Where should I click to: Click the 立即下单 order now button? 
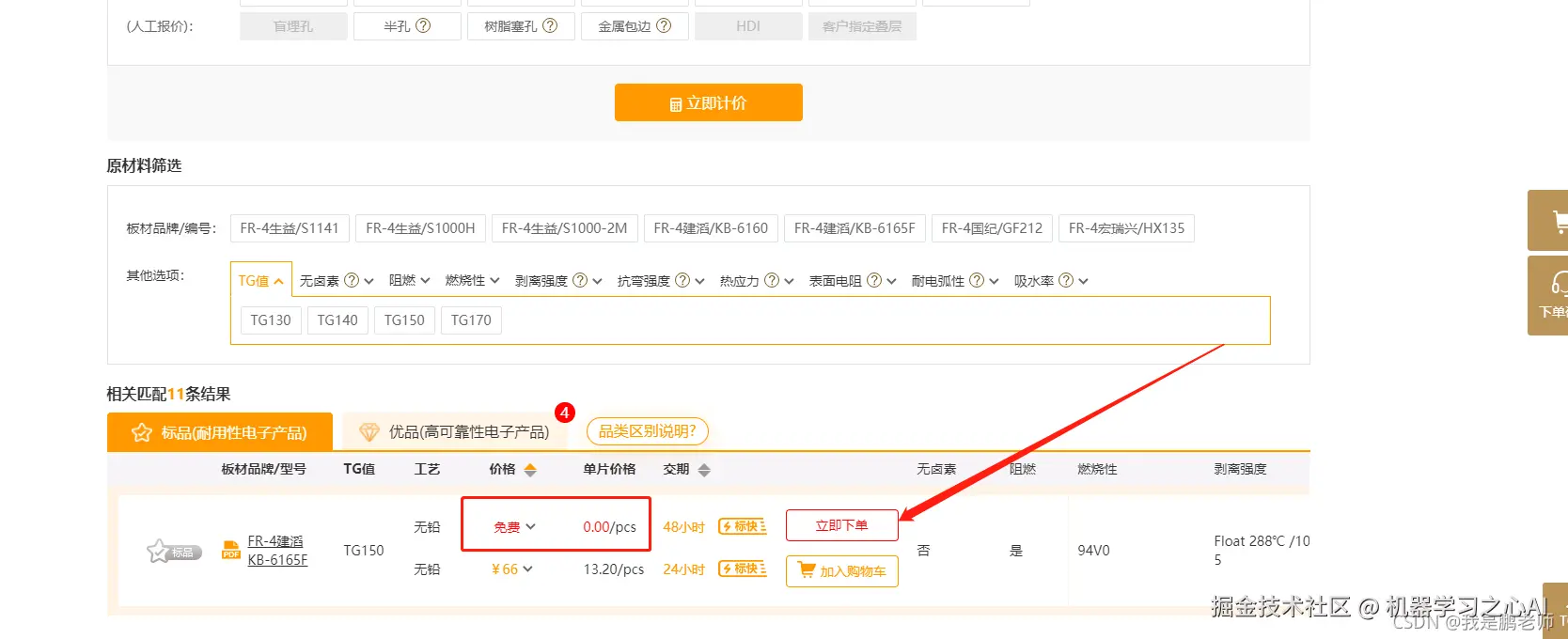[841, 525]
